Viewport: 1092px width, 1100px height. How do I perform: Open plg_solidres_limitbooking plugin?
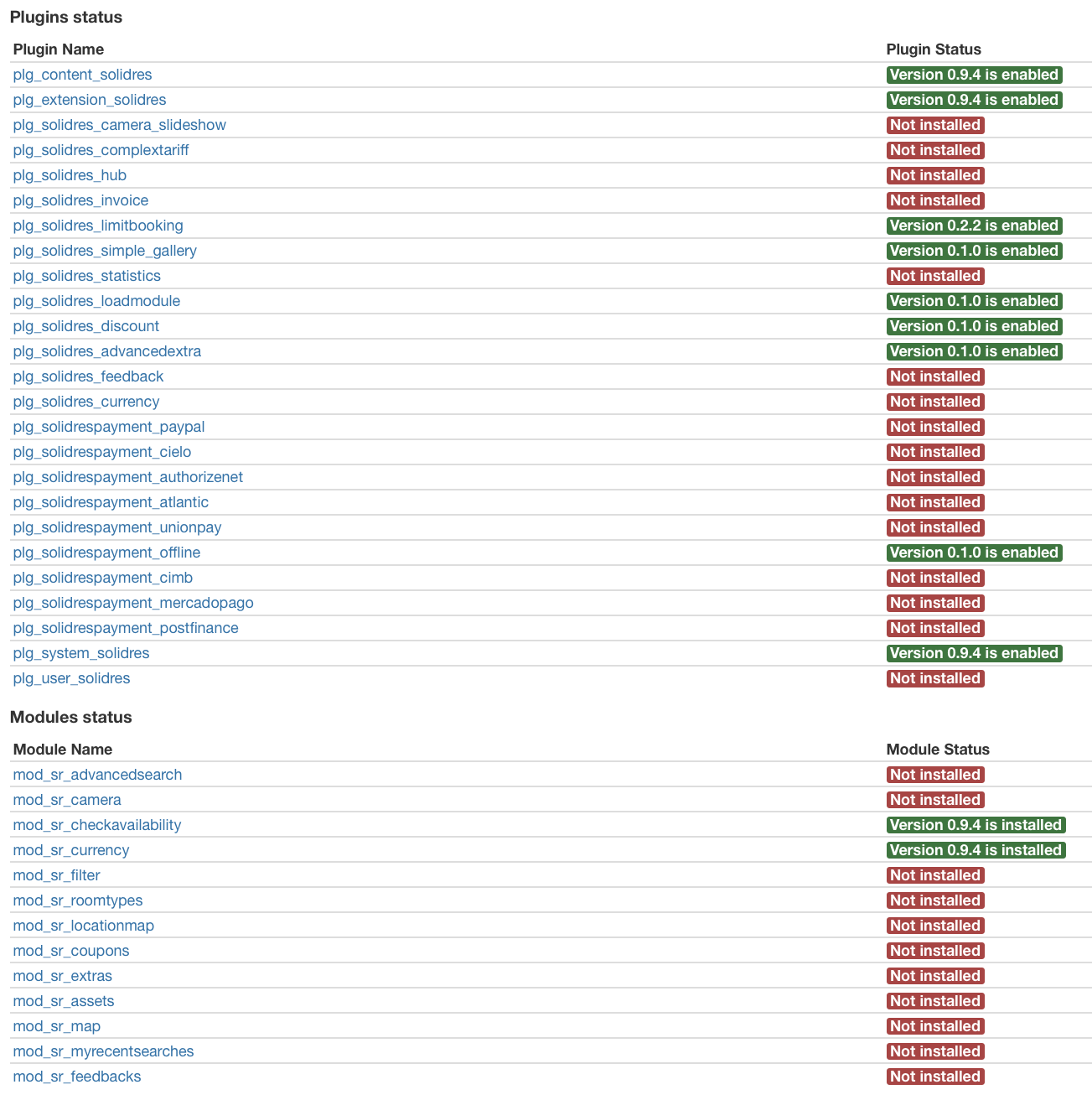pos(97,226)
